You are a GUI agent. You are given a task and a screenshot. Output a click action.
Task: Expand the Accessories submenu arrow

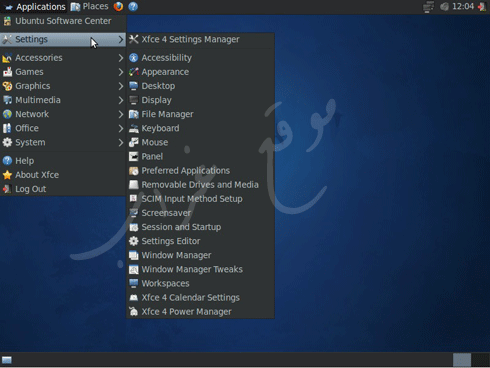pos(121,58)
